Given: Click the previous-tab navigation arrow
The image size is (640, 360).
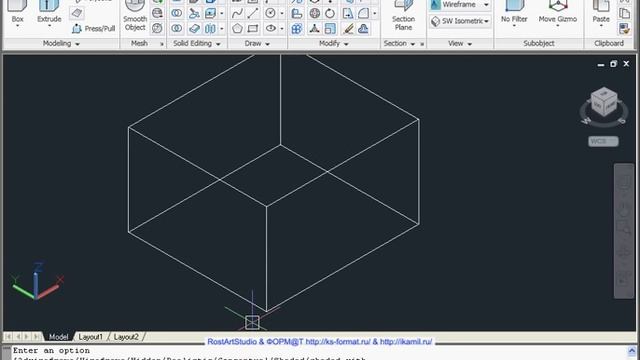Looking at the screenshot, I should click(x=18, y=337).
